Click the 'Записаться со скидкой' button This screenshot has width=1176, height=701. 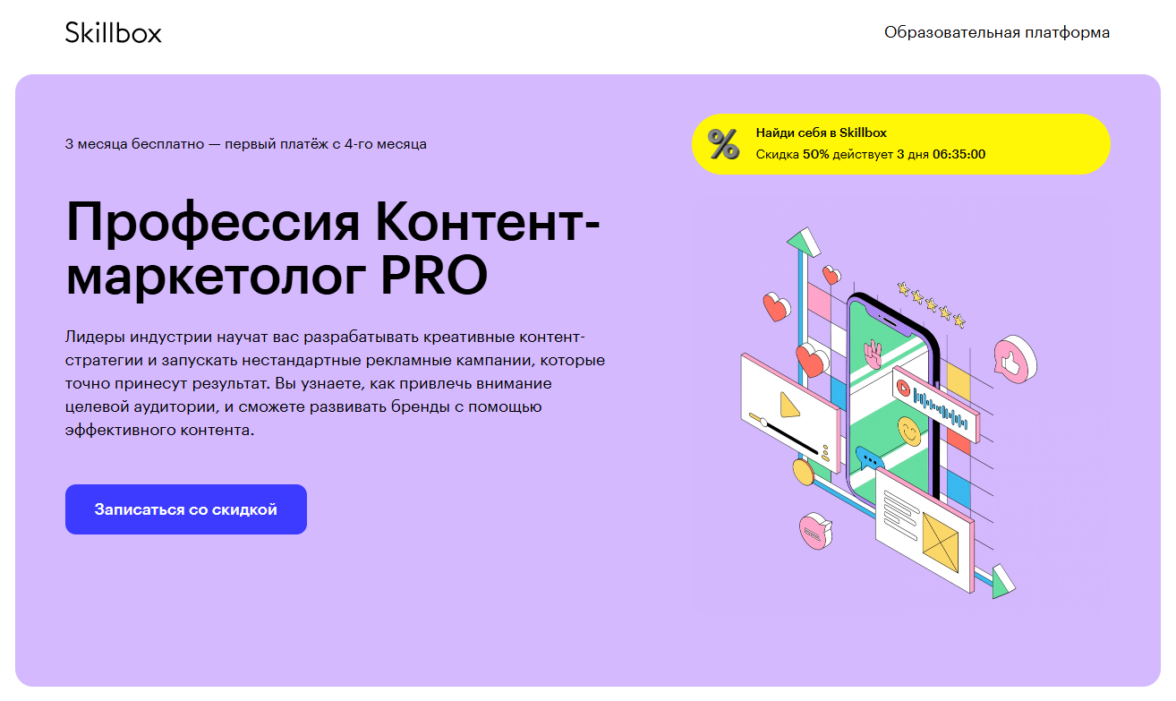click(186, 509)
